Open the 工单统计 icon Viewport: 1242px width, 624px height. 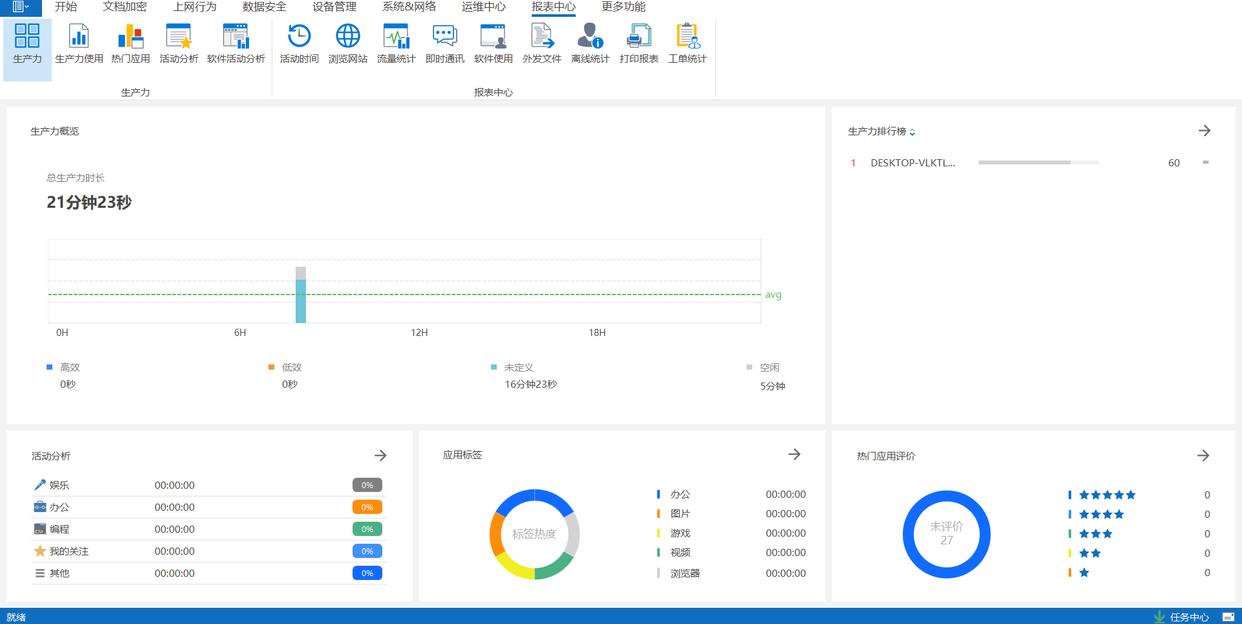(x=687, y=44)
